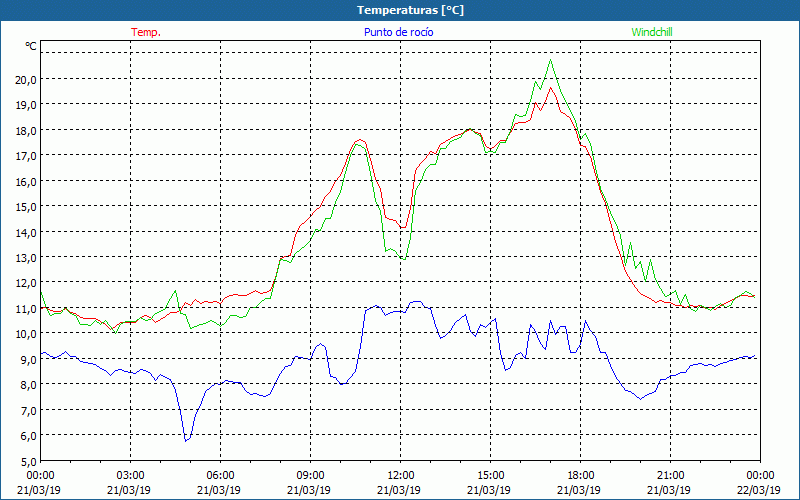Click the '6,0' y-axis value

(x=29, y=436)
